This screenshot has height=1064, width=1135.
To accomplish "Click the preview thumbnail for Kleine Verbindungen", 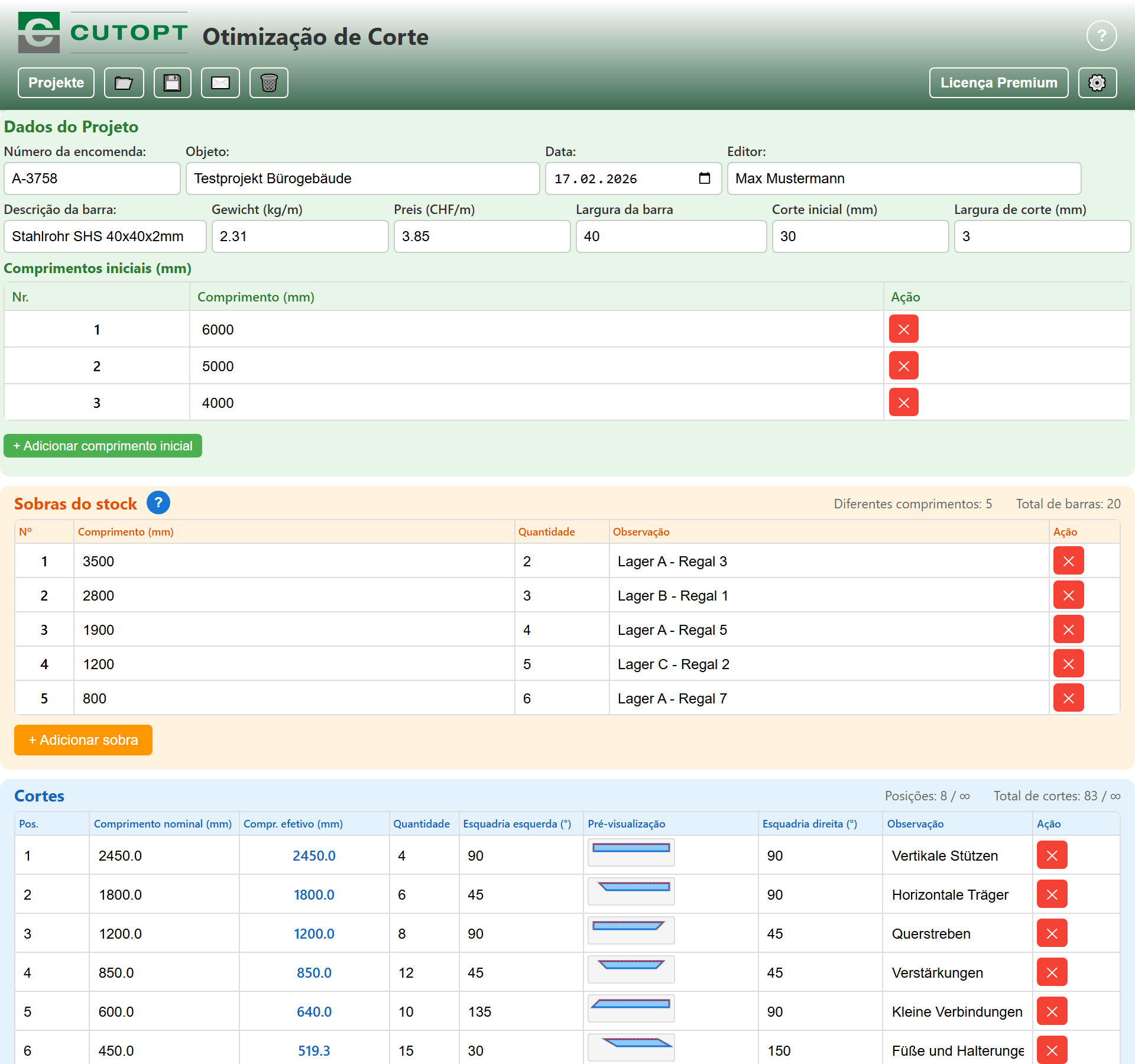I will point(631,1008).
